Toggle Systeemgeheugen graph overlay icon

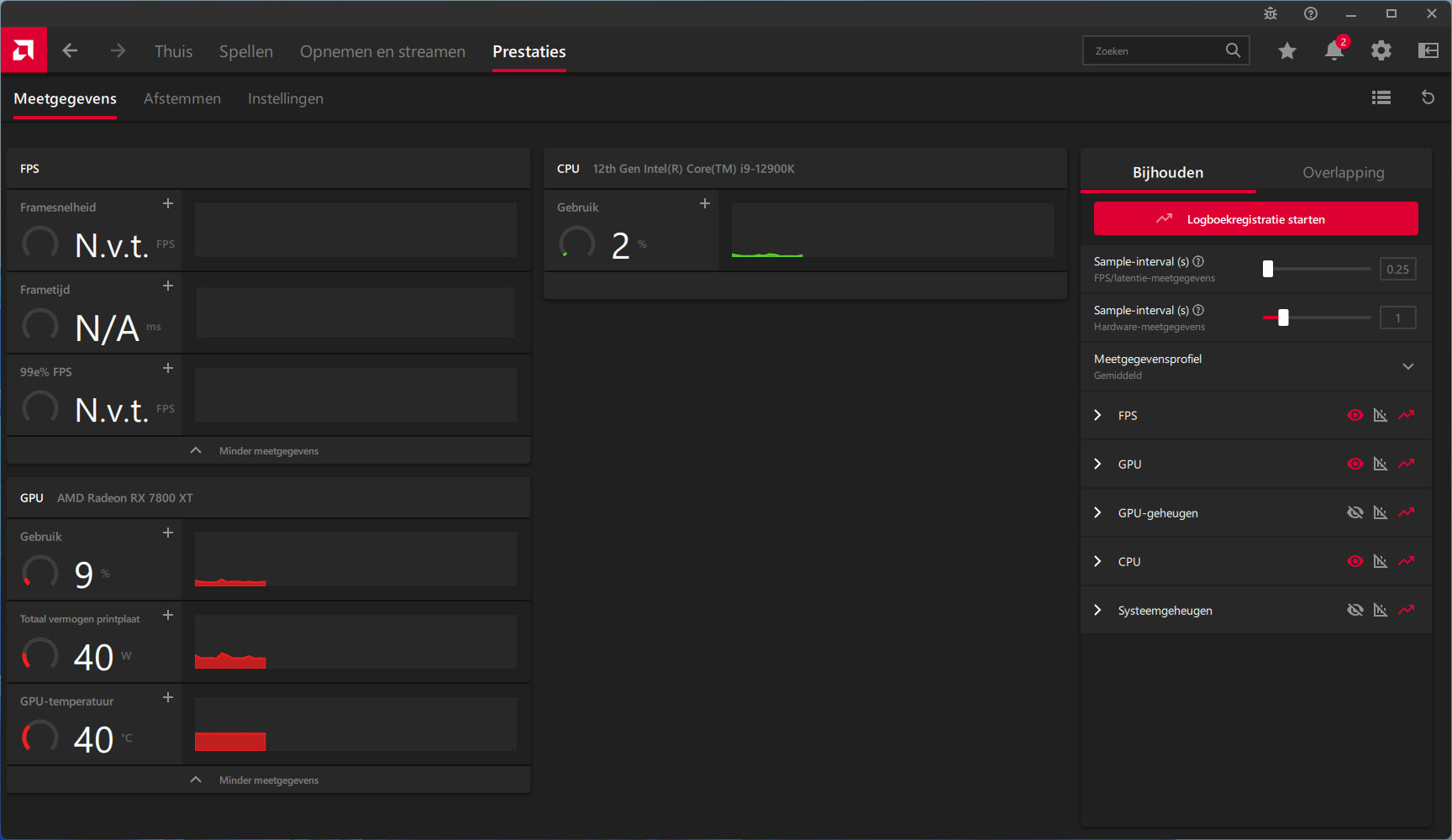1381,610
